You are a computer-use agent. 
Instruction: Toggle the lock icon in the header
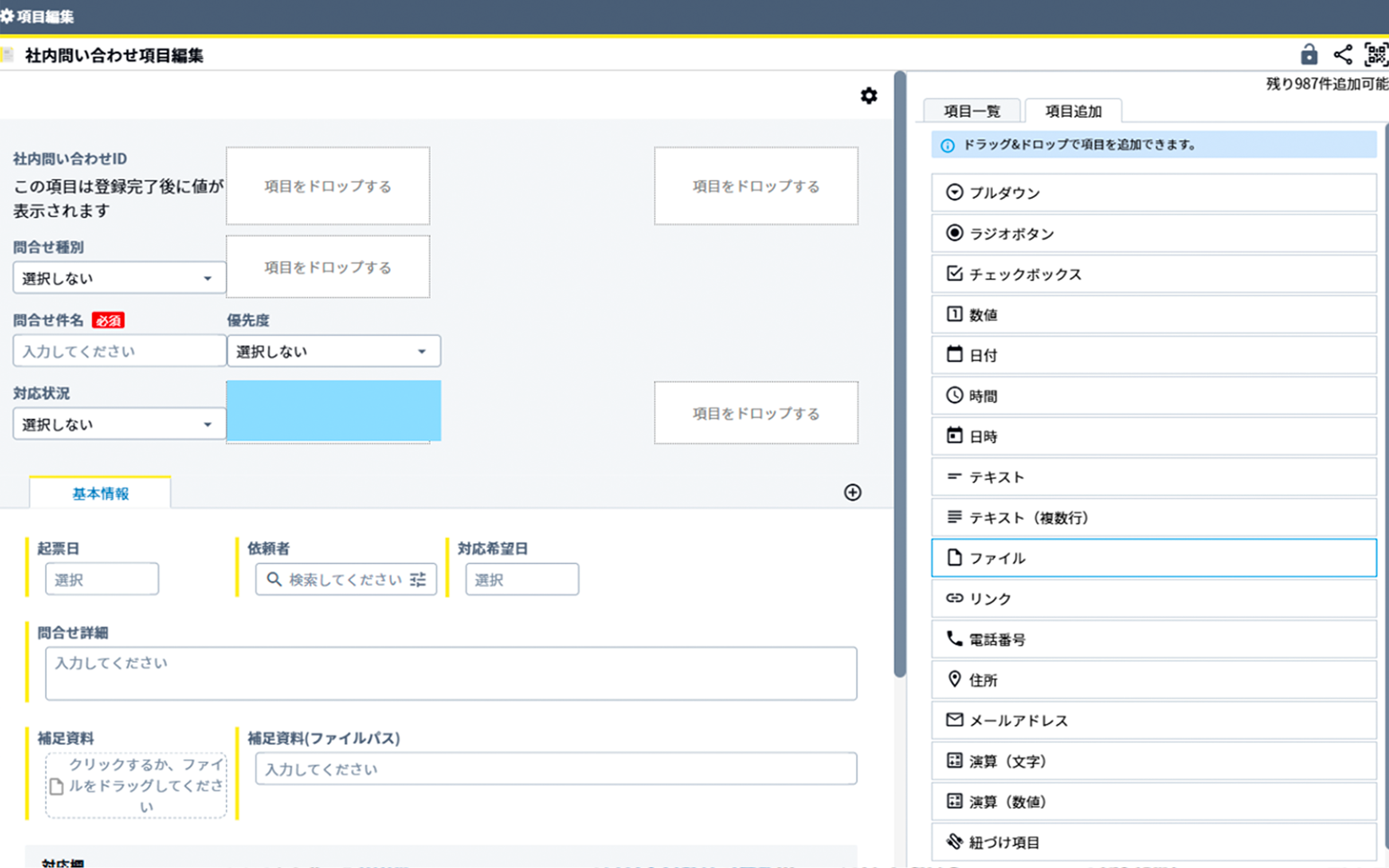click(x=1308, y=55)
